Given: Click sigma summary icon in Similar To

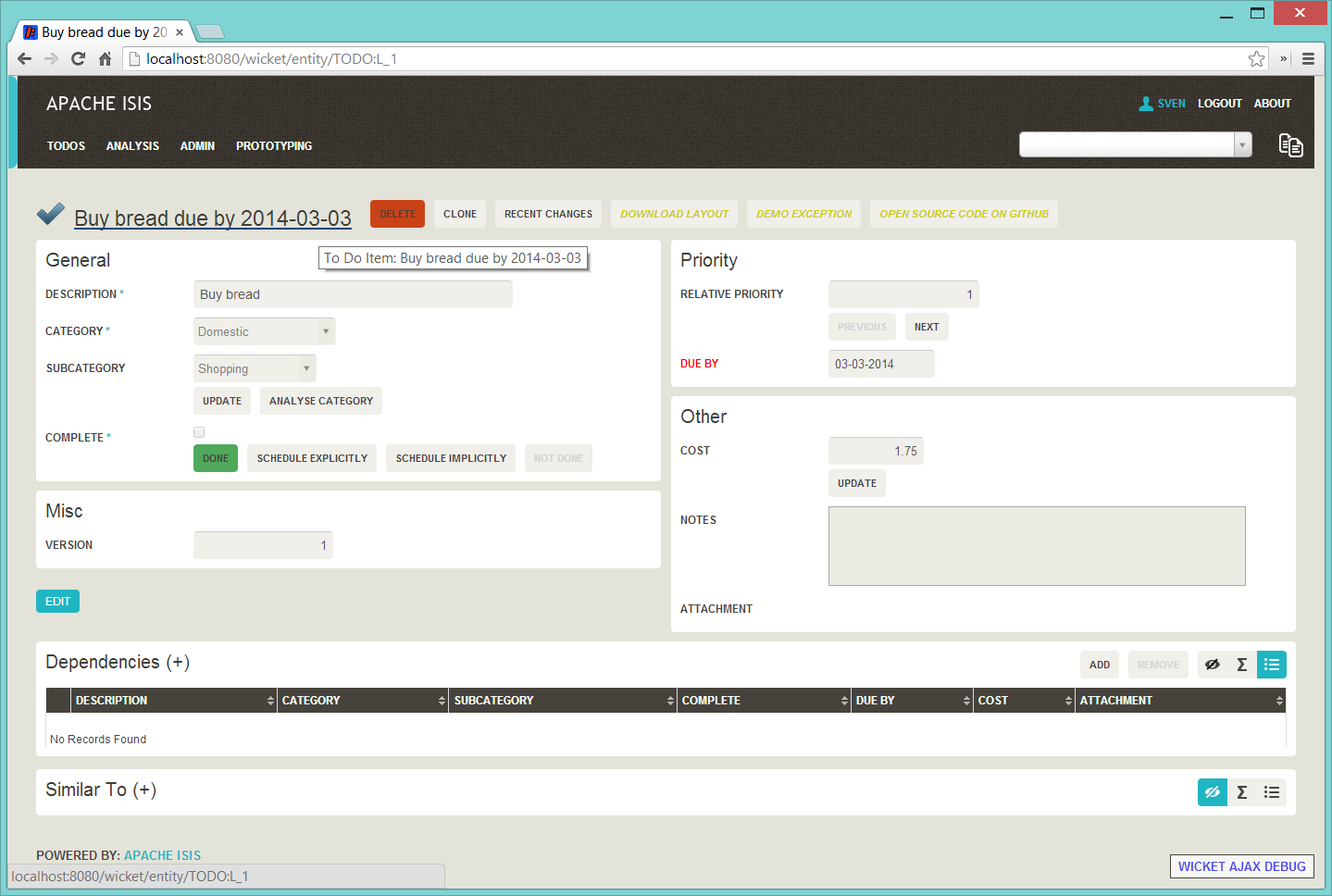Looking at the screenshot, I should (1241, 792).
